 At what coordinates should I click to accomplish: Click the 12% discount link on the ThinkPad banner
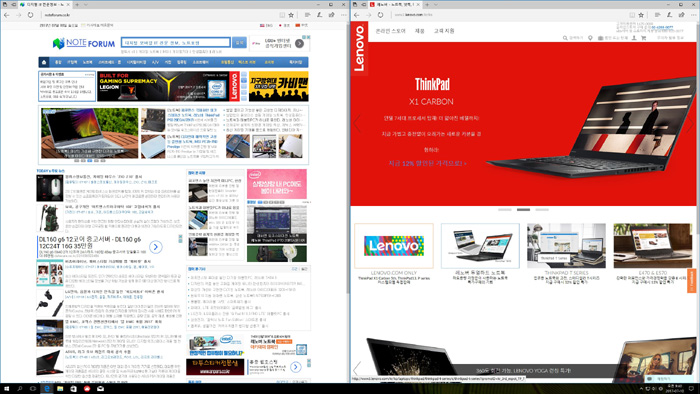[x=427, y=163]
